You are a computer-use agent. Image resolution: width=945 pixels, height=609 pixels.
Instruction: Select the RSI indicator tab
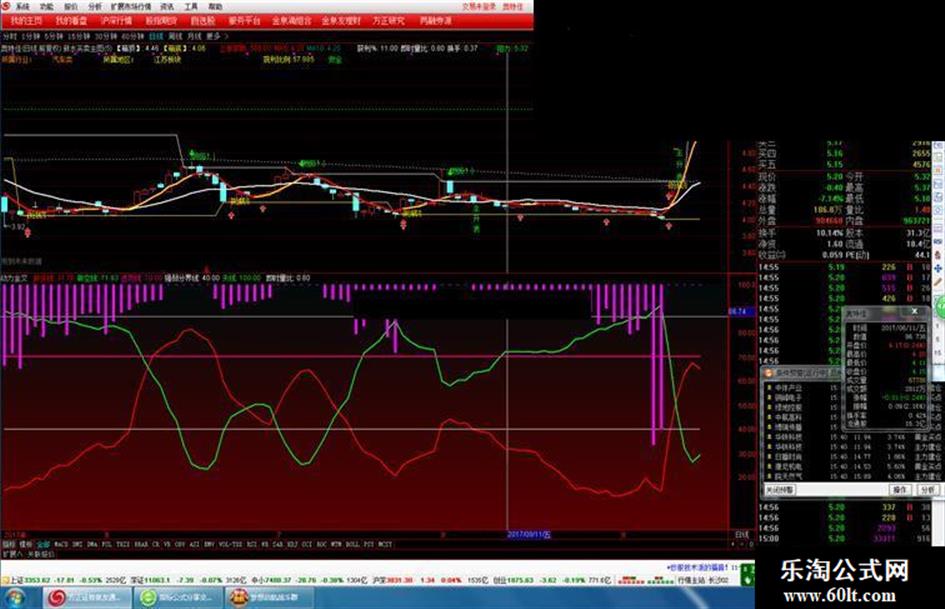point(252,544)
